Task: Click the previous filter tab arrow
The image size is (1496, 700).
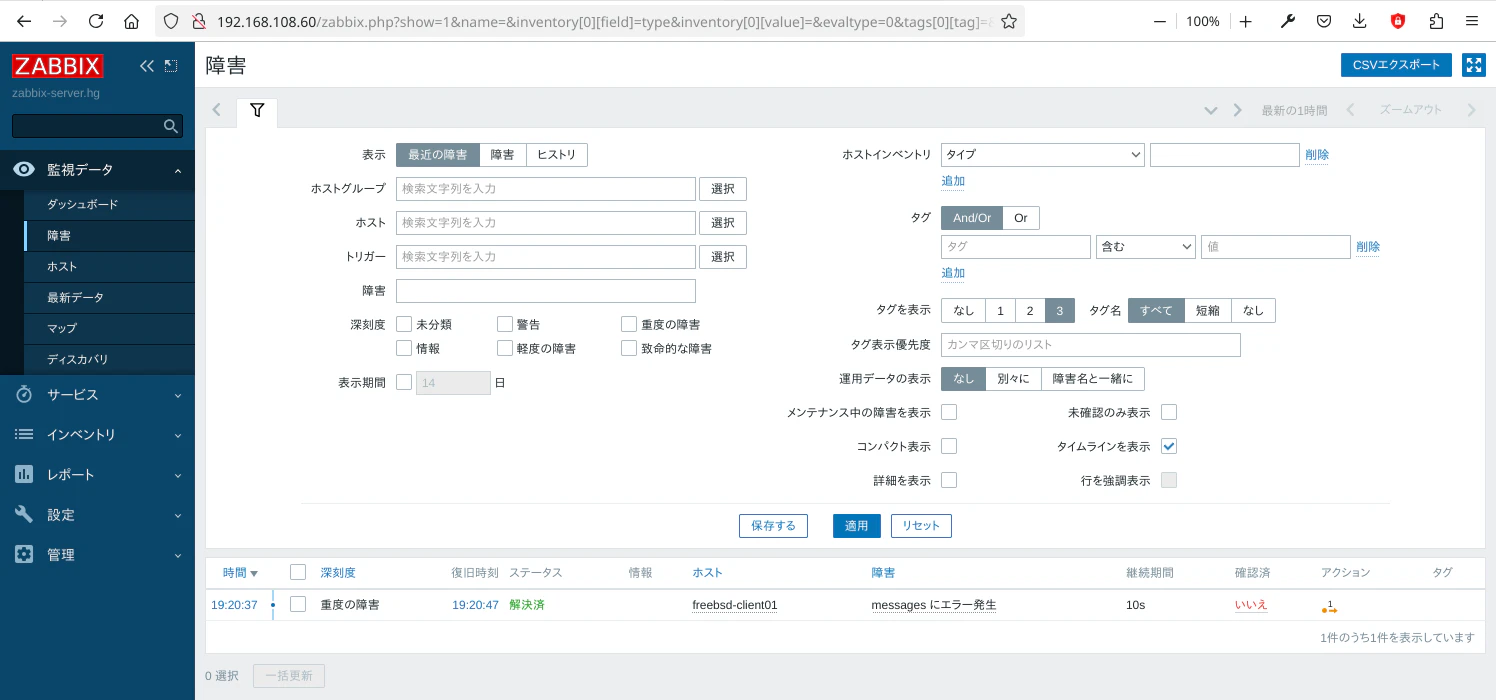Action: coord(217,110)
